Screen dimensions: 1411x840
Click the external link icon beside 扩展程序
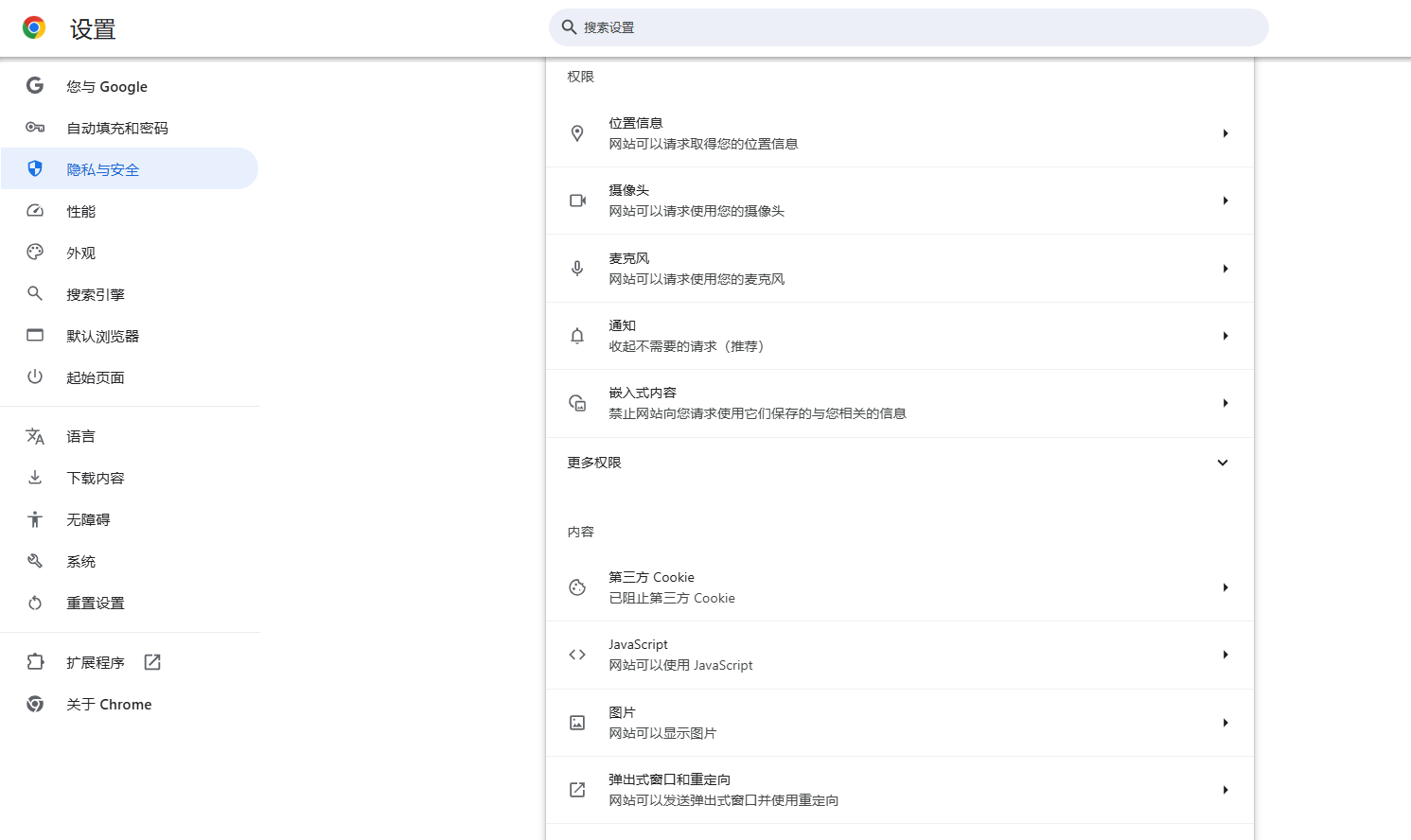pyautogui.click(x=152, y=662)
